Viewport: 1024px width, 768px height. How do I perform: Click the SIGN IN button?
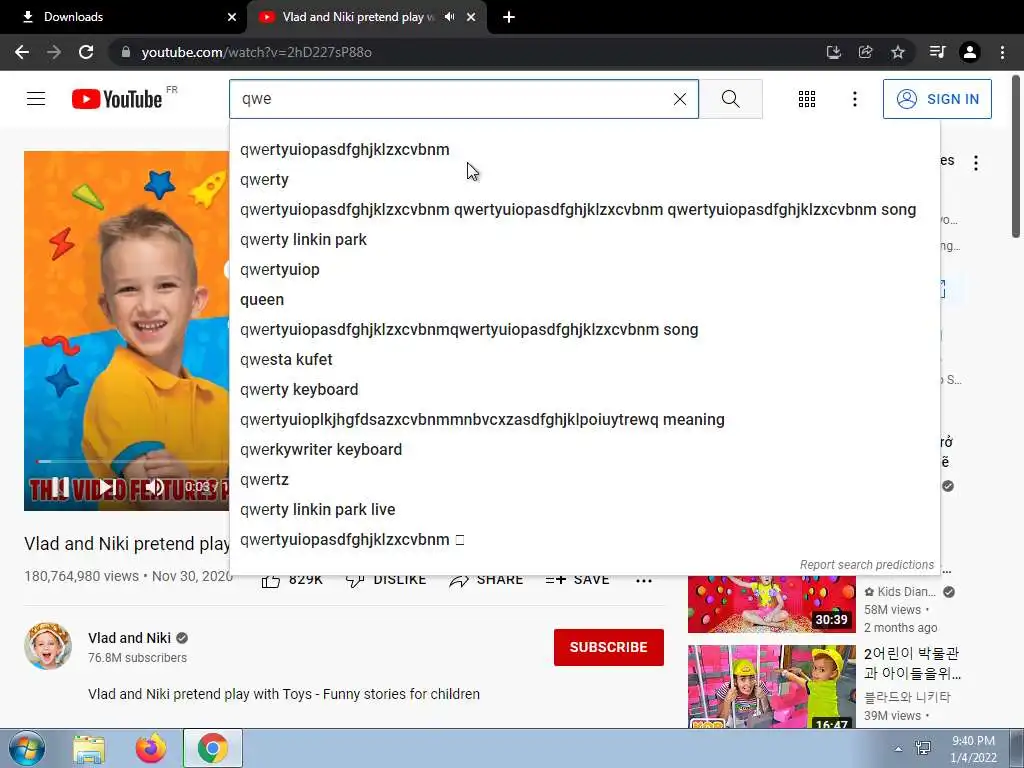(x=937, y=99)
